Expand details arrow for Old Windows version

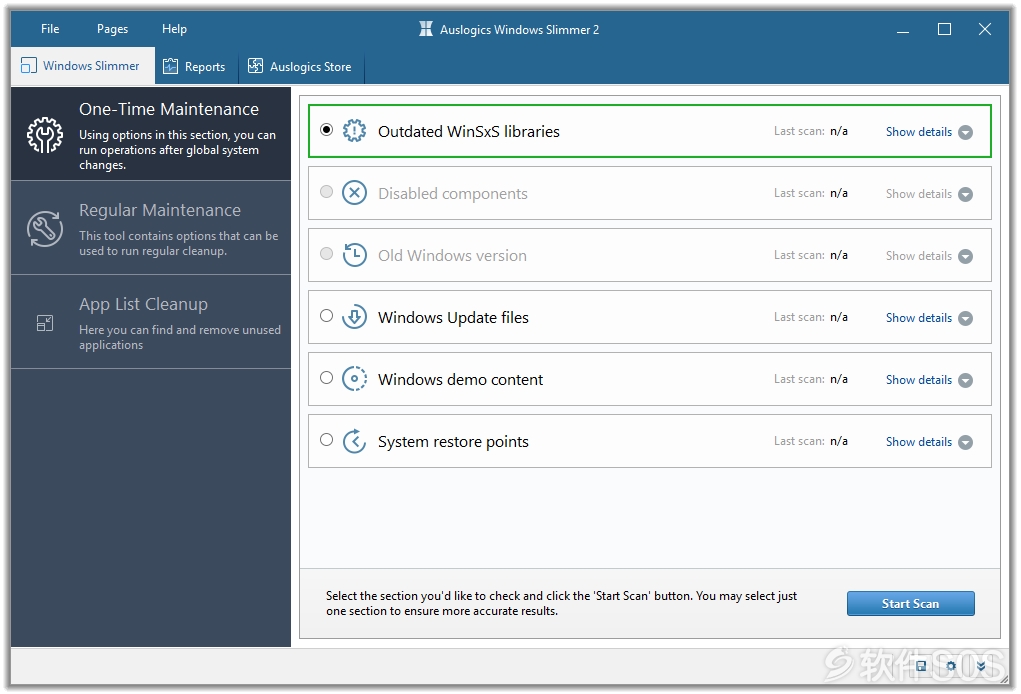[966, 257]
